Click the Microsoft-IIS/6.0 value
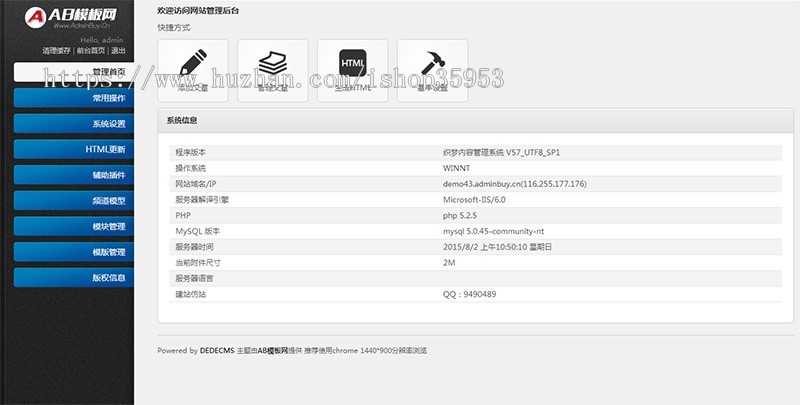 pos(474,199)
